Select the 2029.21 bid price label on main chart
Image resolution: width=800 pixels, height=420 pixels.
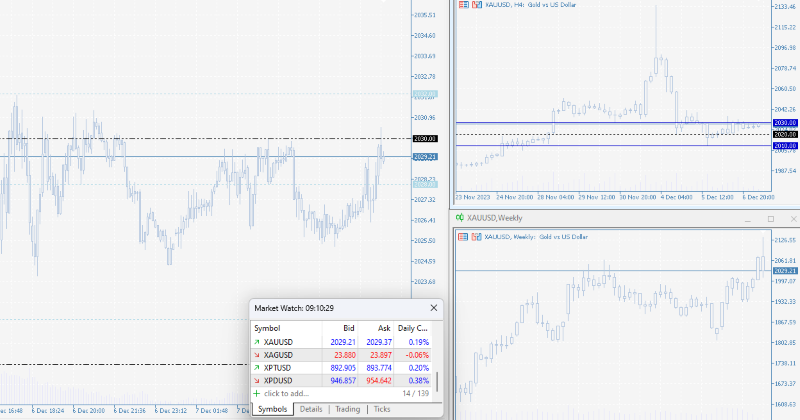click(425, 157)
